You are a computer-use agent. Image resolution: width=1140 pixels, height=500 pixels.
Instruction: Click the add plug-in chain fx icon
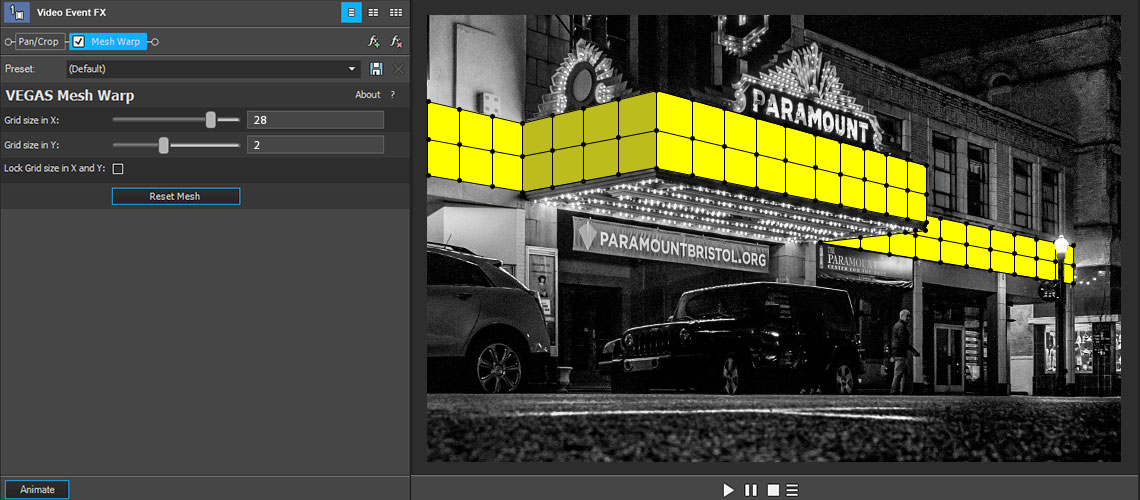click(x=374, y=41)
